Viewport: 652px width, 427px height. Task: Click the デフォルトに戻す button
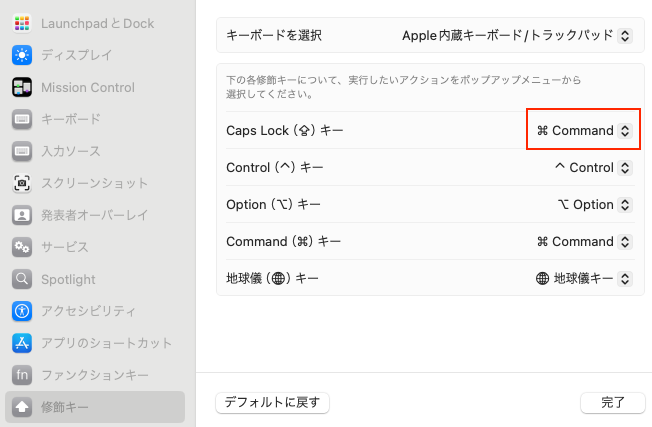pos(272,403)
